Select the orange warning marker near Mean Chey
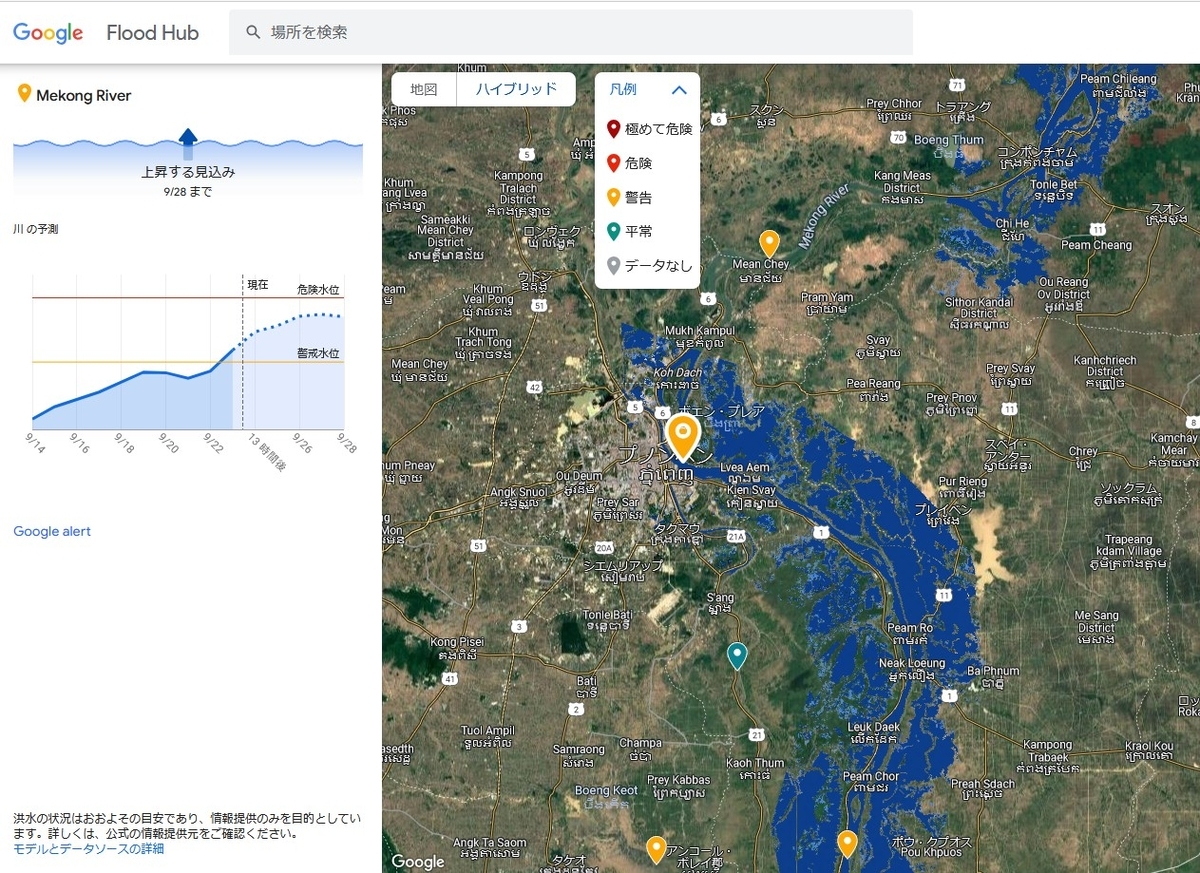Image resolution: width=1200 pixels, height=873 pixels. pos(769,243)
